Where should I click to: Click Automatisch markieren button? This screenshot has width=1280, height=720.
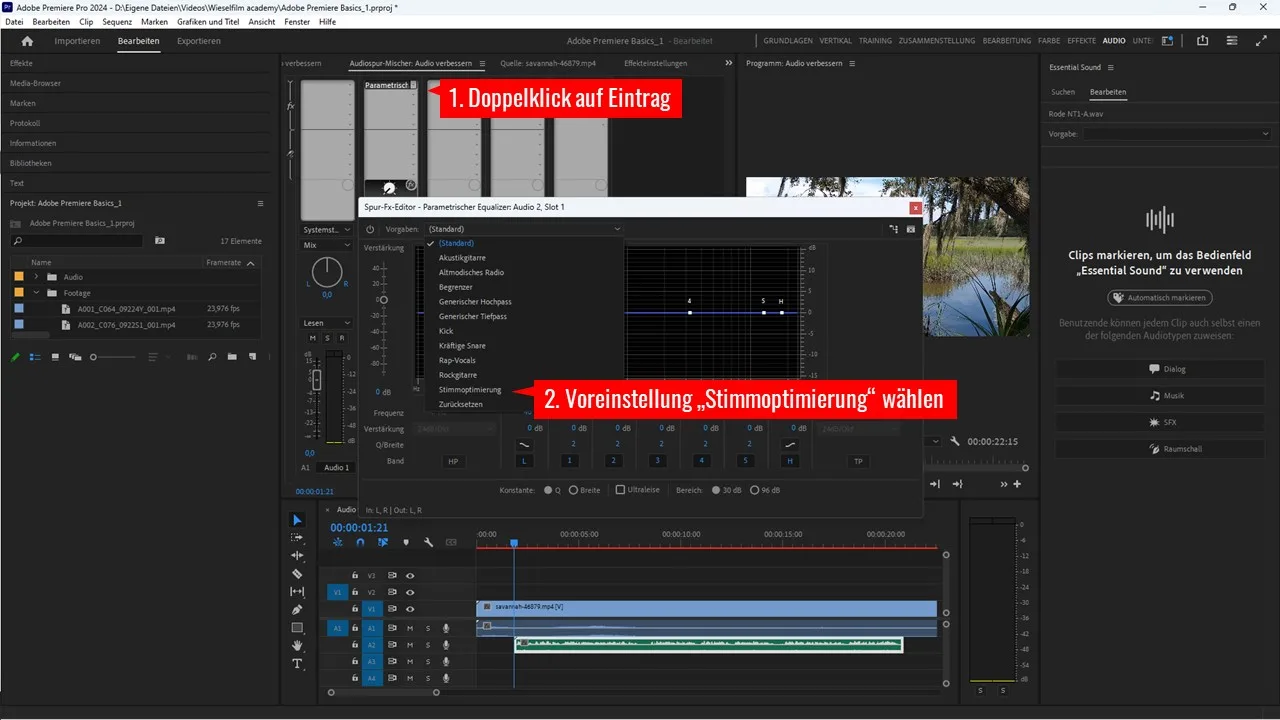pos(1160,298)
